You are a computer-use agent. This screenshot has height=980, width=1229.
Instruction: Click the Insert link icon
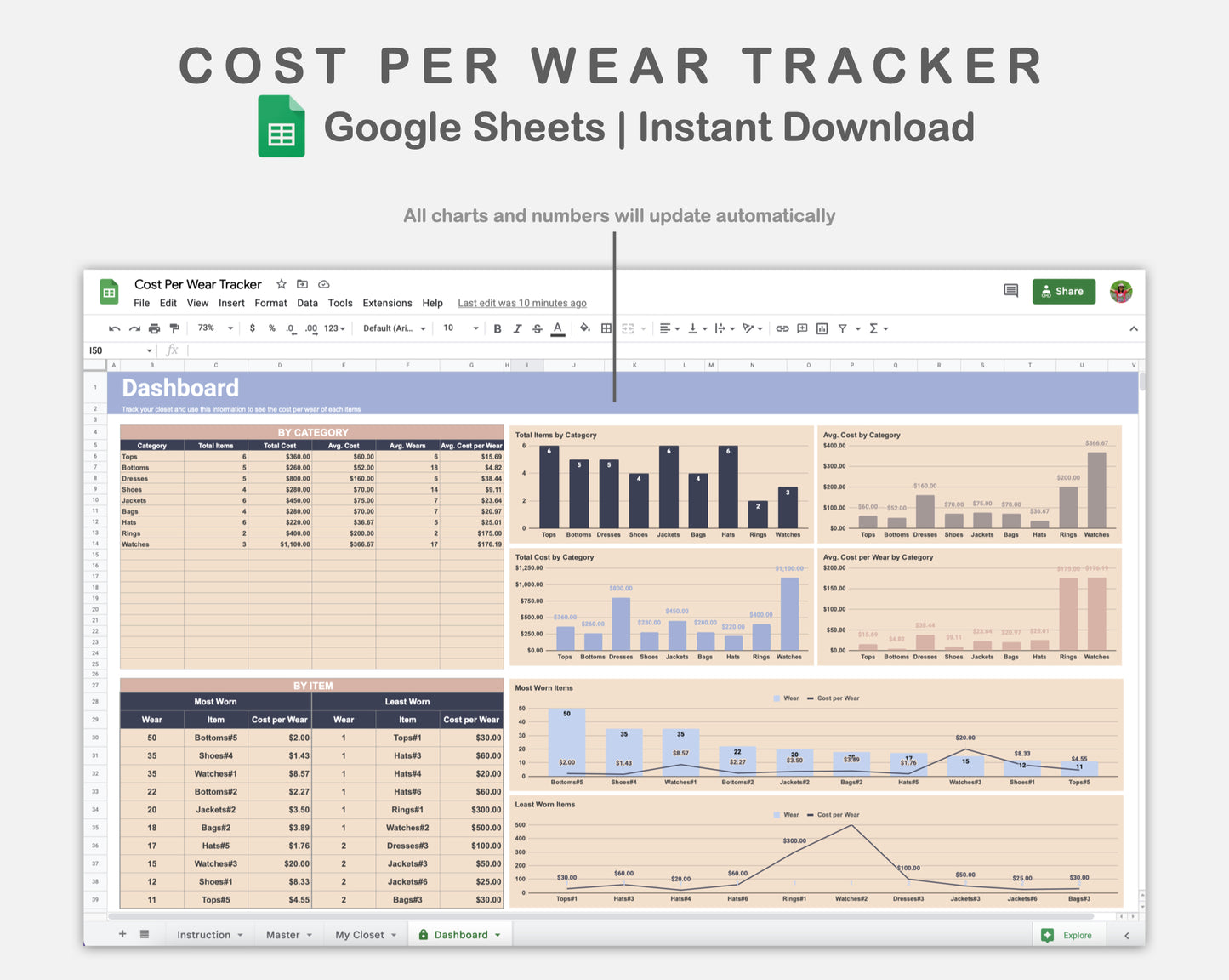point(782,328)
